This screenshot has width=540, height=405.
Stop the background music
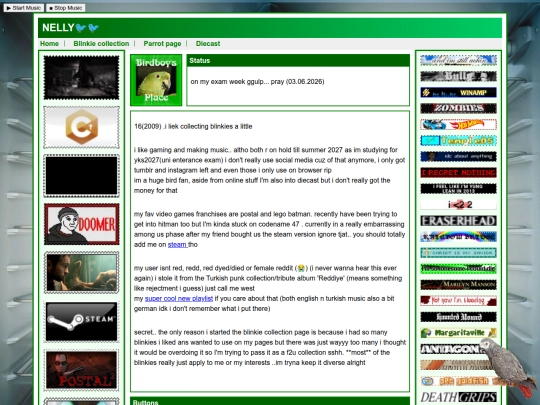tap(65, 8)
